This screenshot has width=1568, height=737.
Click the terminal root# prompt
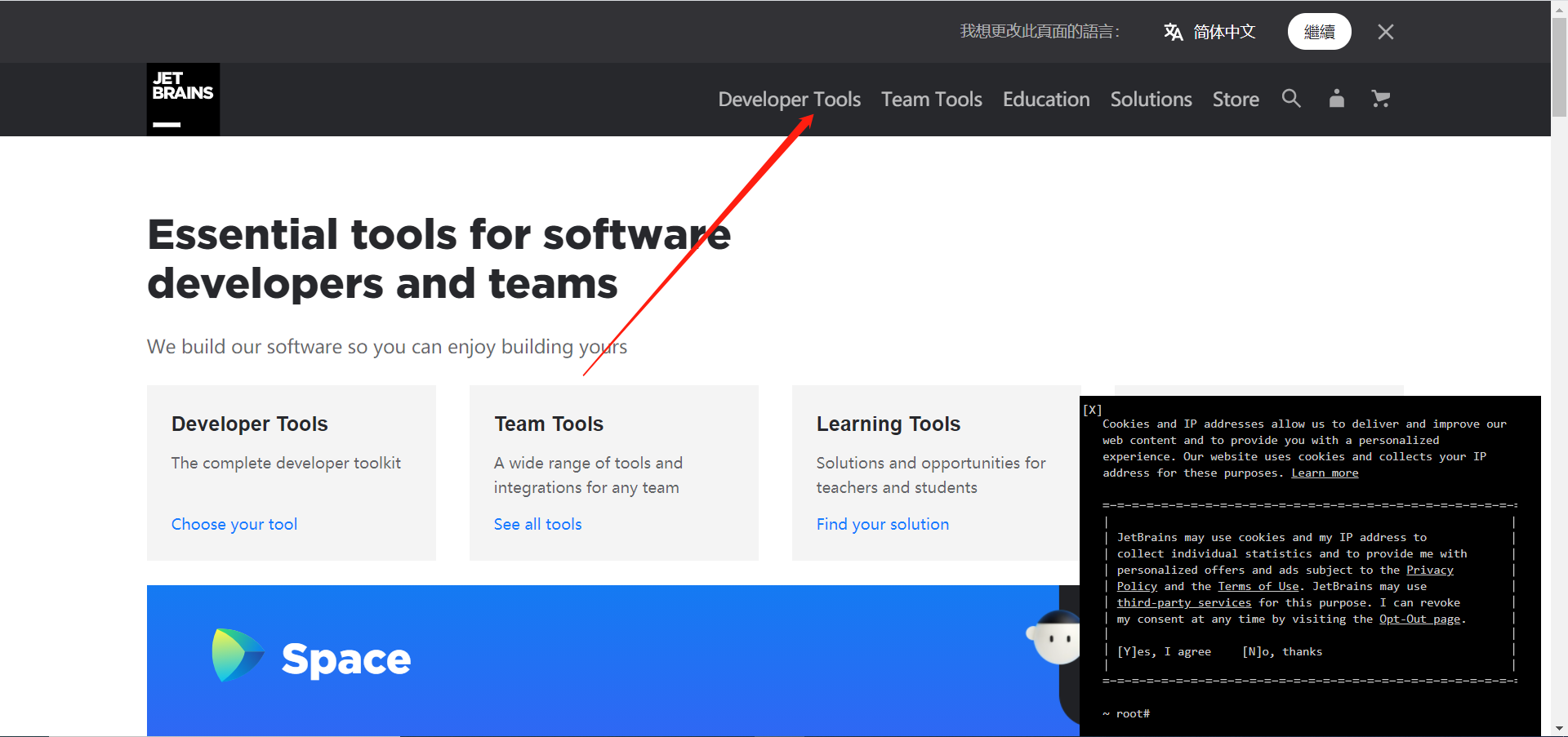[1126, 714]
